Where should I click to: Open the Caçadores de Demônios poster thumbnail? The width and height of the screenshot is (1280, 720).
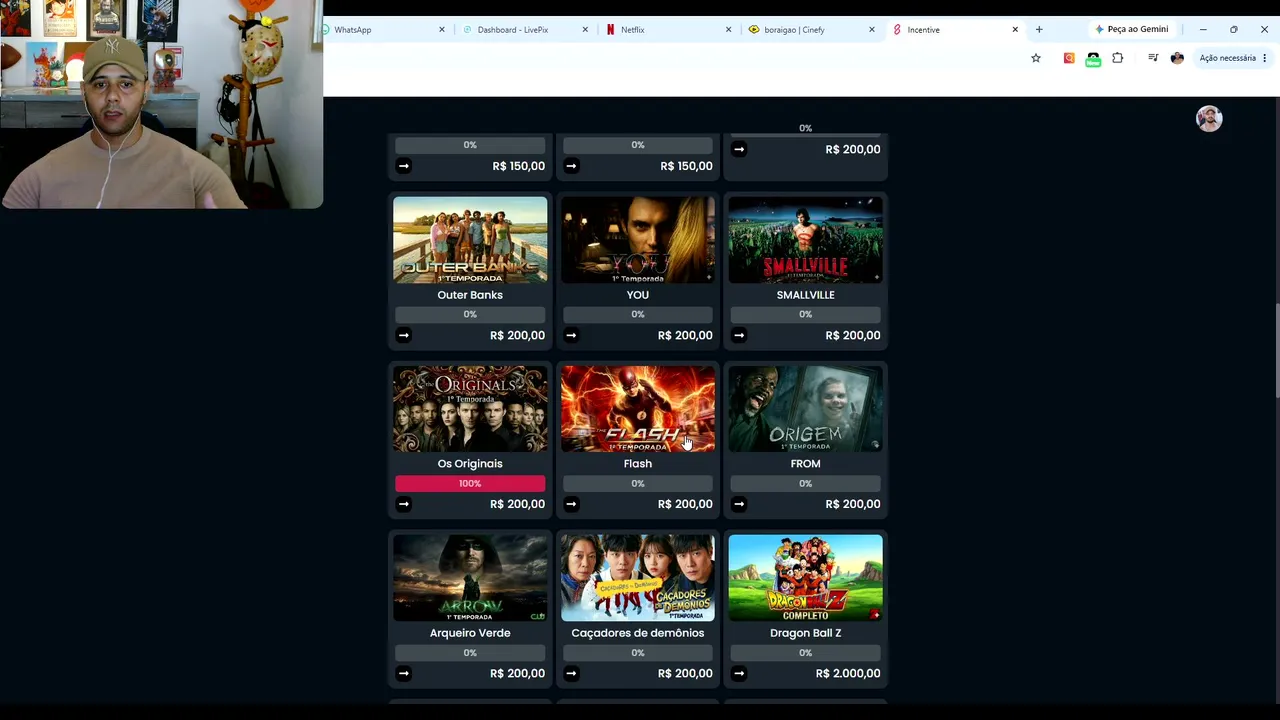(638, 578)
